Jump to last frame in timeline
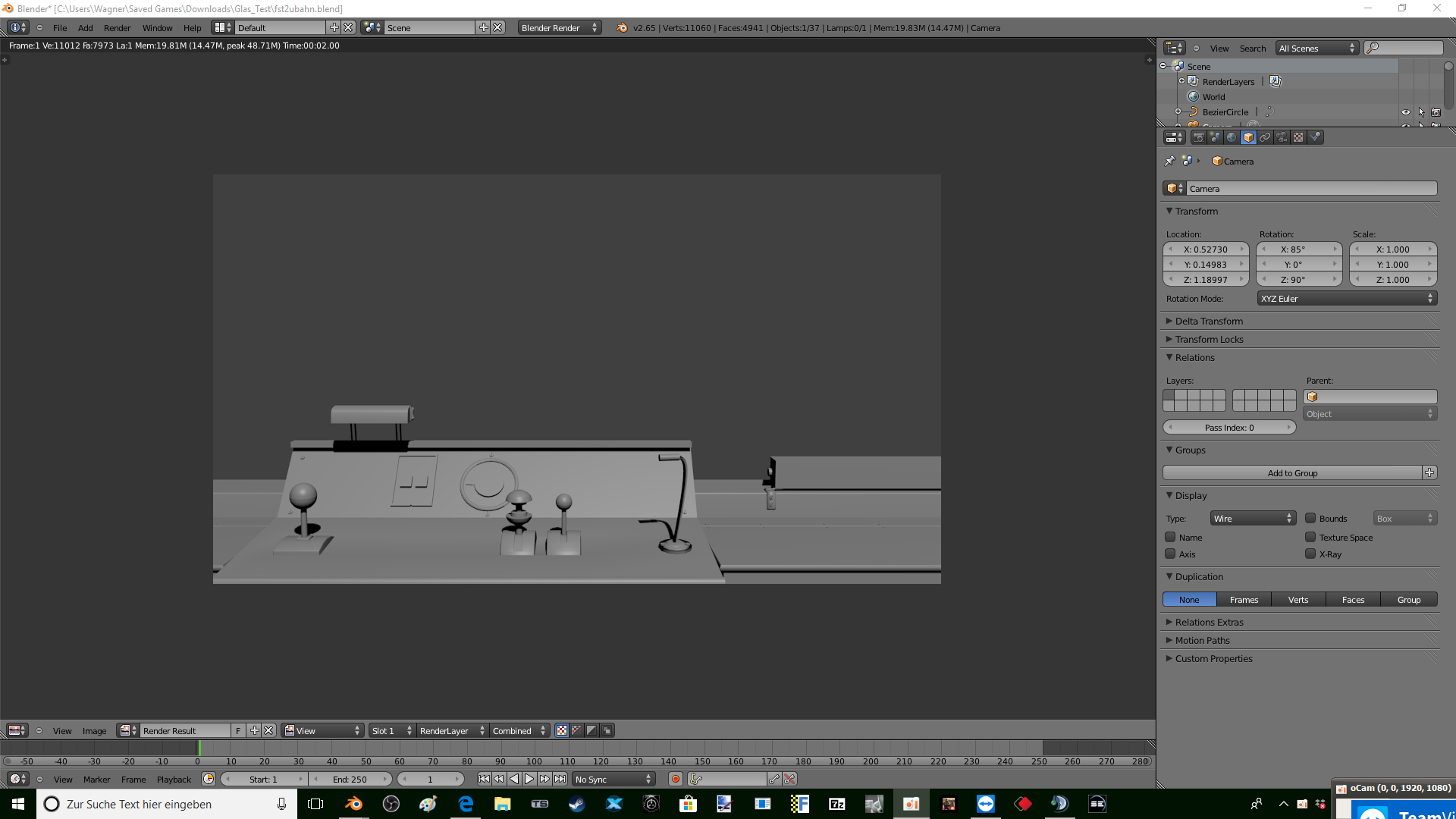This screenshot has height=819, width=1456. (560, 779)
